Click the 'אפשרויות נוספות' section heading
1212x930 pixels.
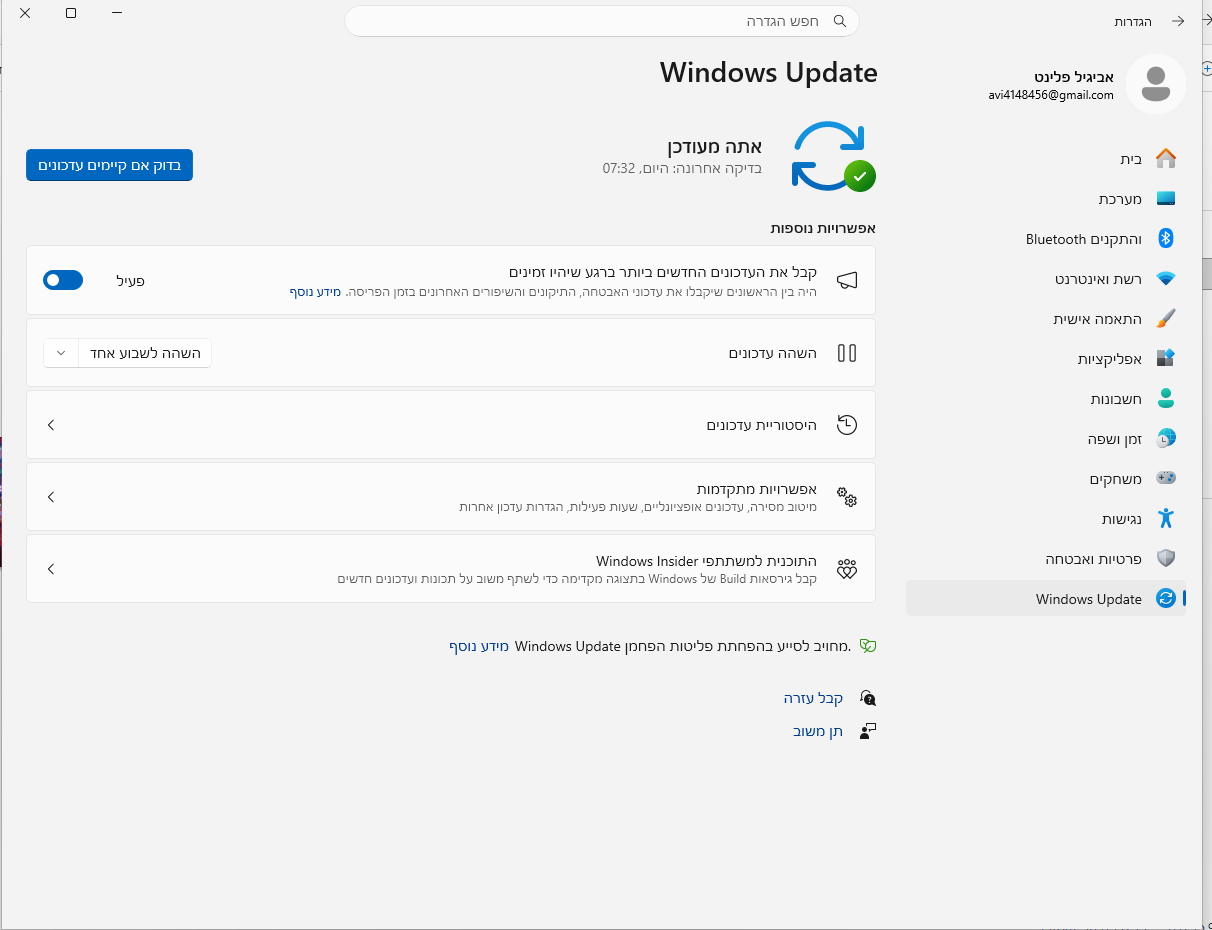823,228
